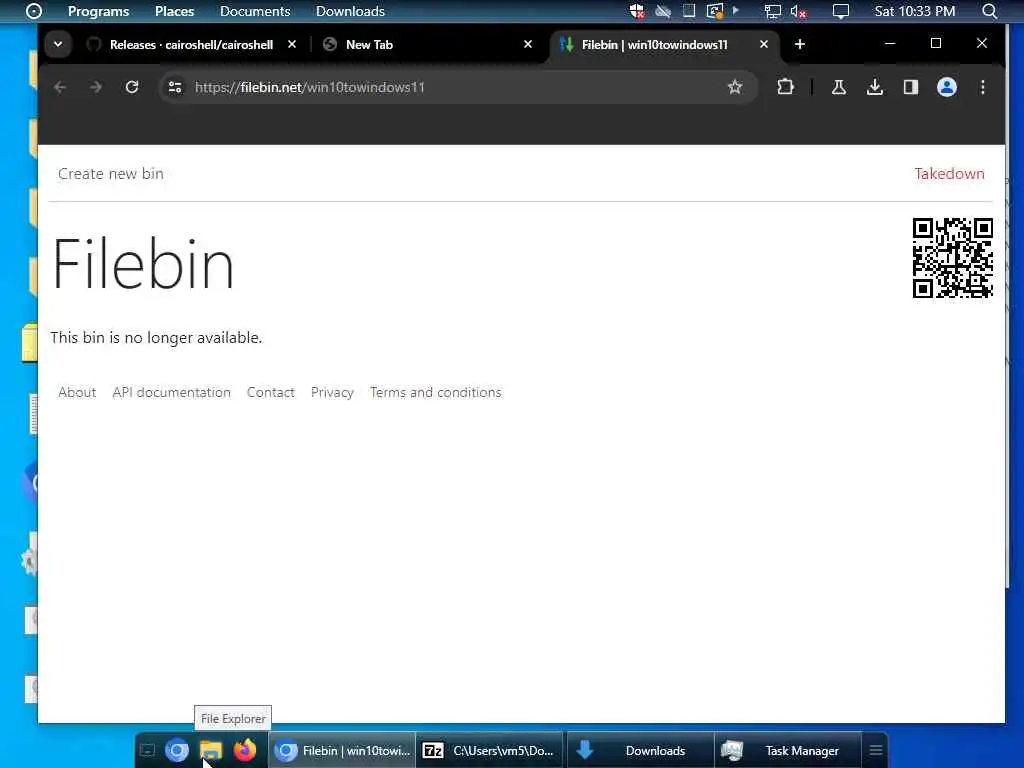Viewport: 1024px width, 768px height.
Task: Click the Windows Security shield tray icon
Action: point(637,11)
